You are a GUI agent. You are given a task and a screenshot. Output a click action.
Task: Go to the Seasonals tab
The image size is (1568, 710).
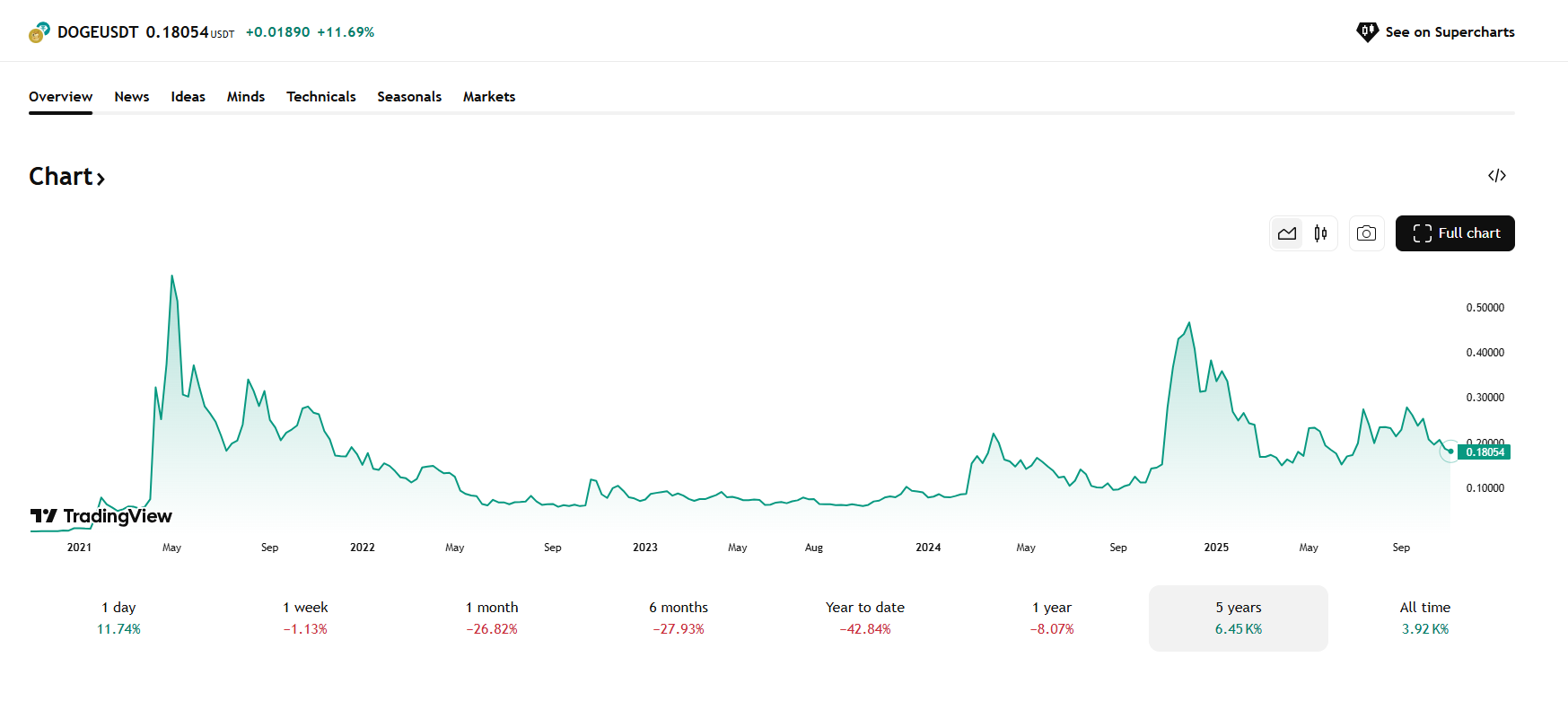tap(409, 97)
